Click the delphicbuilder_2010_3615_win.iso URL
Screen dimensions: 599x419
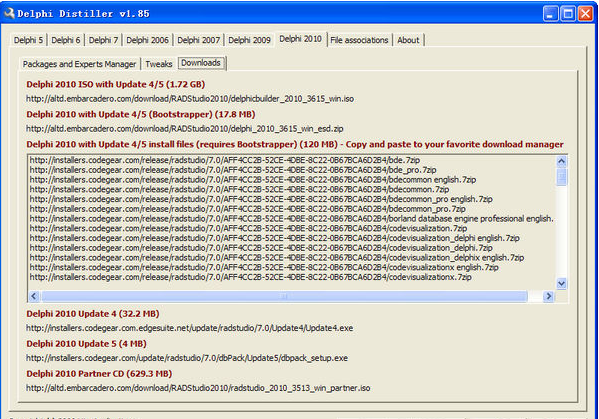coord(190,99)
